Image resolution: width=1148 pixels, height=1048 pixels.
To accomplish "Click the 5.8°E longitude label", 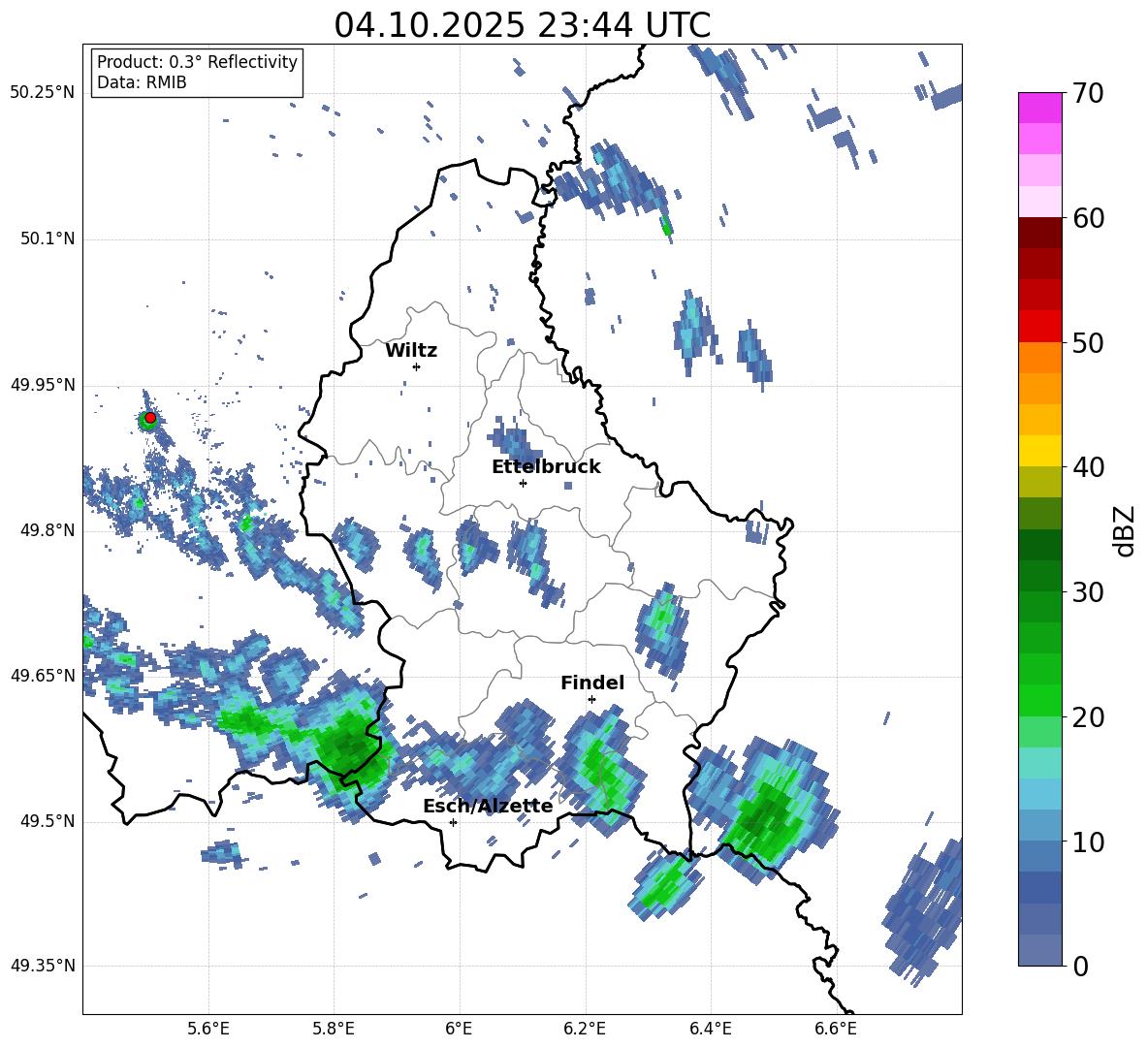I will click(334, 1029).
